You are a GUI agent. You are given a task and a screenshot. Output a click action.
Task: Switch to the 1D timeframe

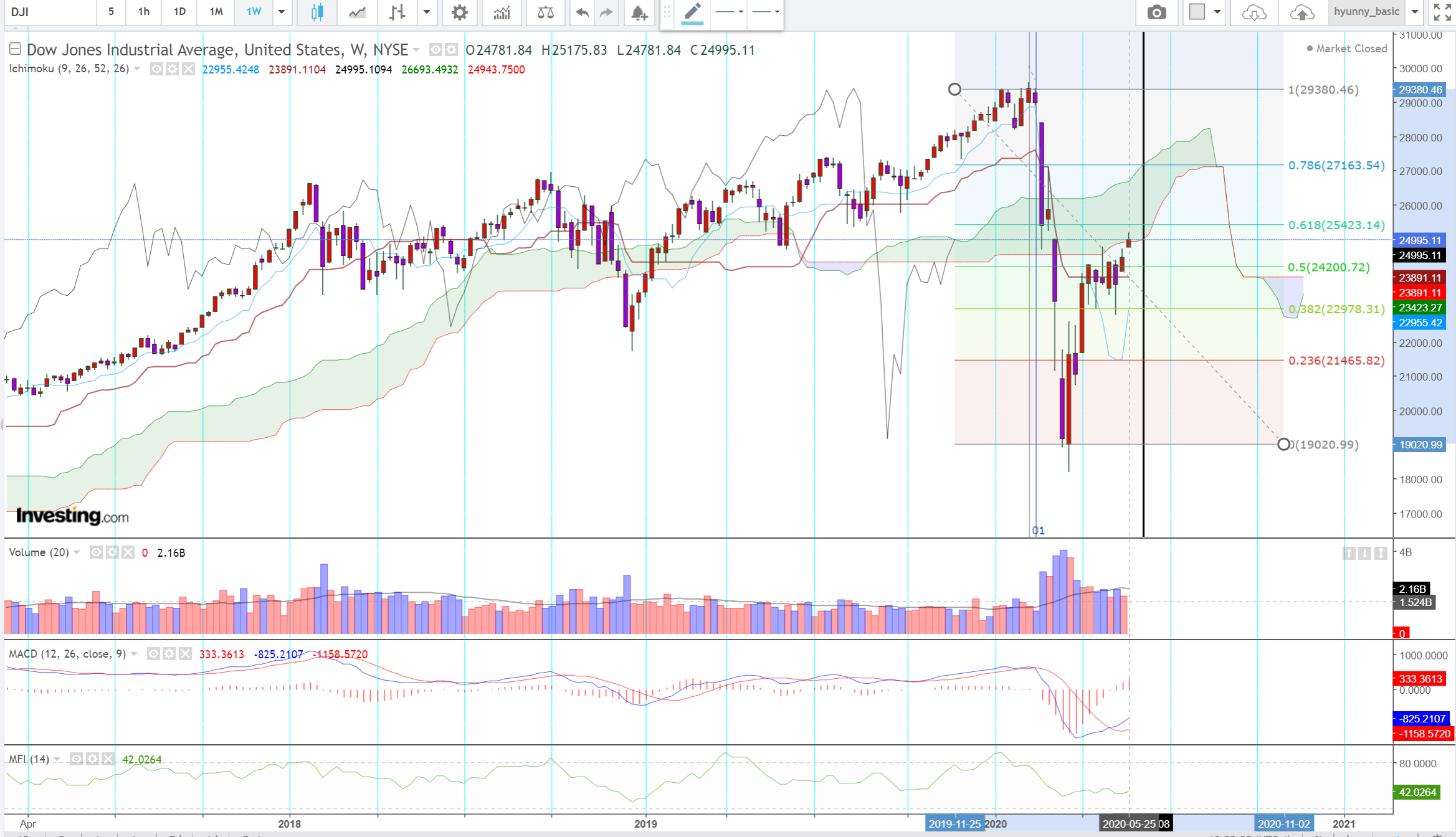(179, 12)
